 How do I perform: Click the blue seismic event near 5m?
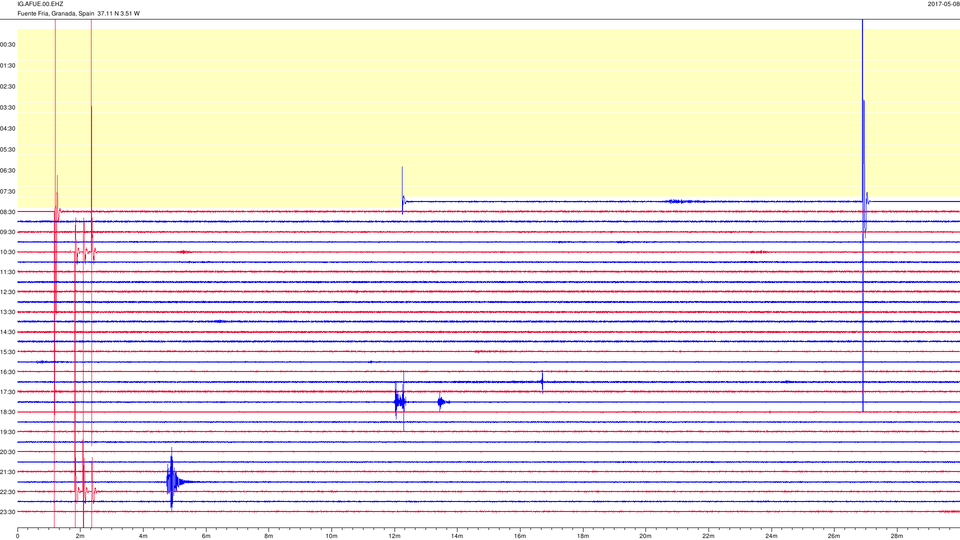(173, 481)
